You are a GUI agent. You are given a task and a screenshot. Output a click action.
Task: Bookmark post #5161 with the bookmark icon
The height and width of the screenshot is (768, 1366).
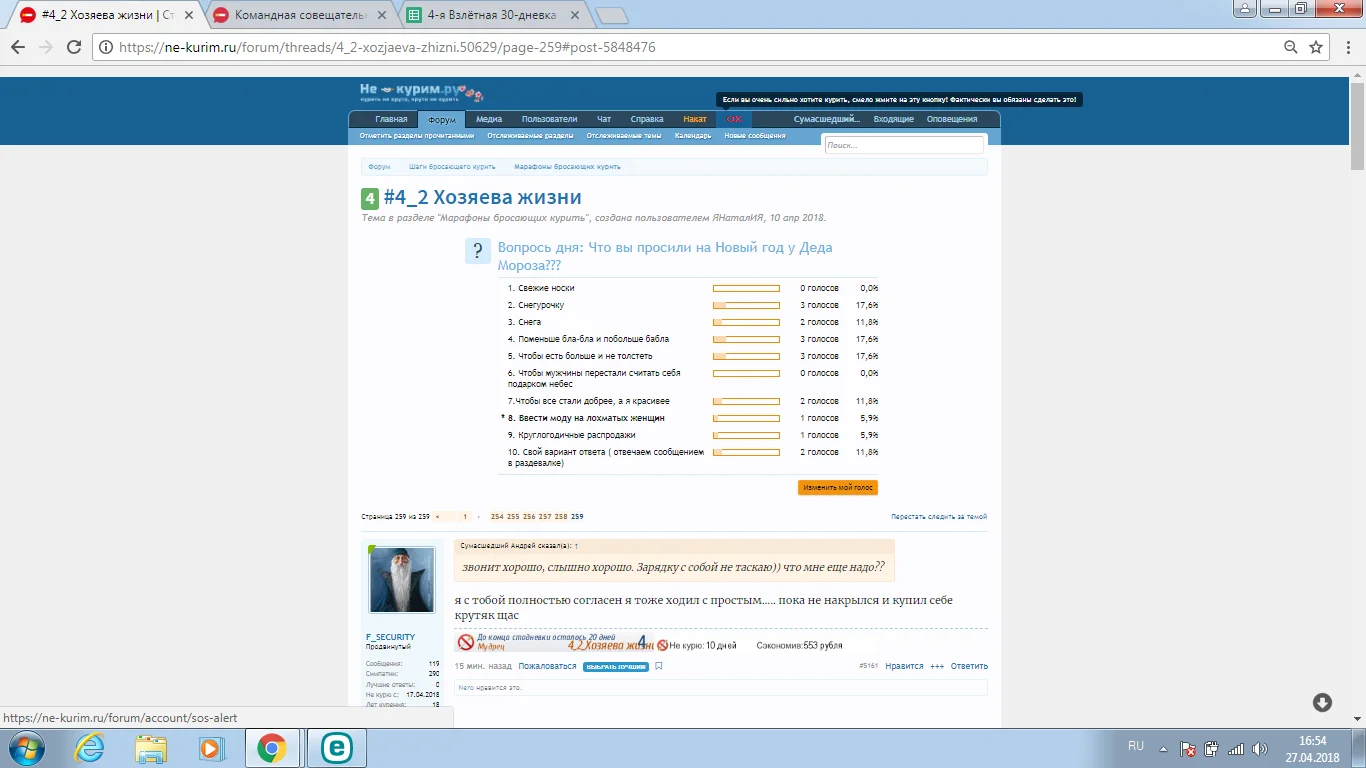658,666
